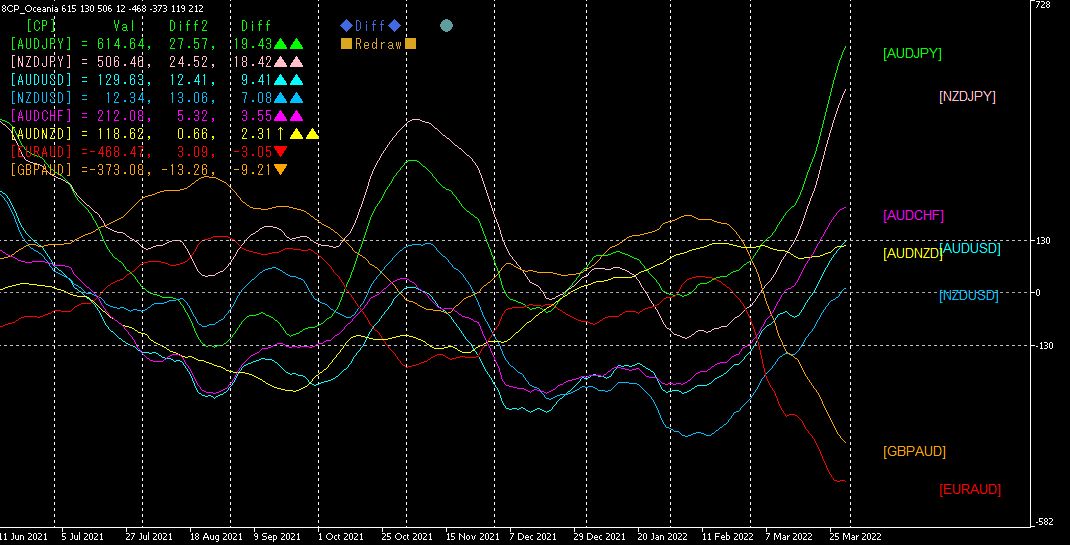Click the 25 Mar 2022 date on time axis
The width and height of the screenshot is (1070, 545).
855,536
